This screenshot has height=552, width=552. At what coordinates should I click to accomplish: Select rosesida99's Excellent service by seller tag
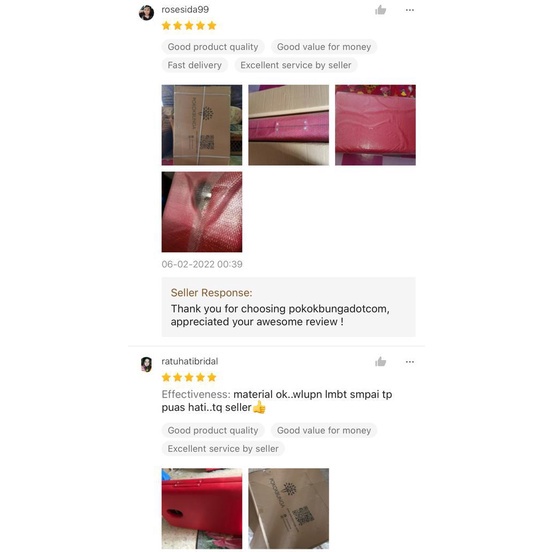(x=296, y=65)
